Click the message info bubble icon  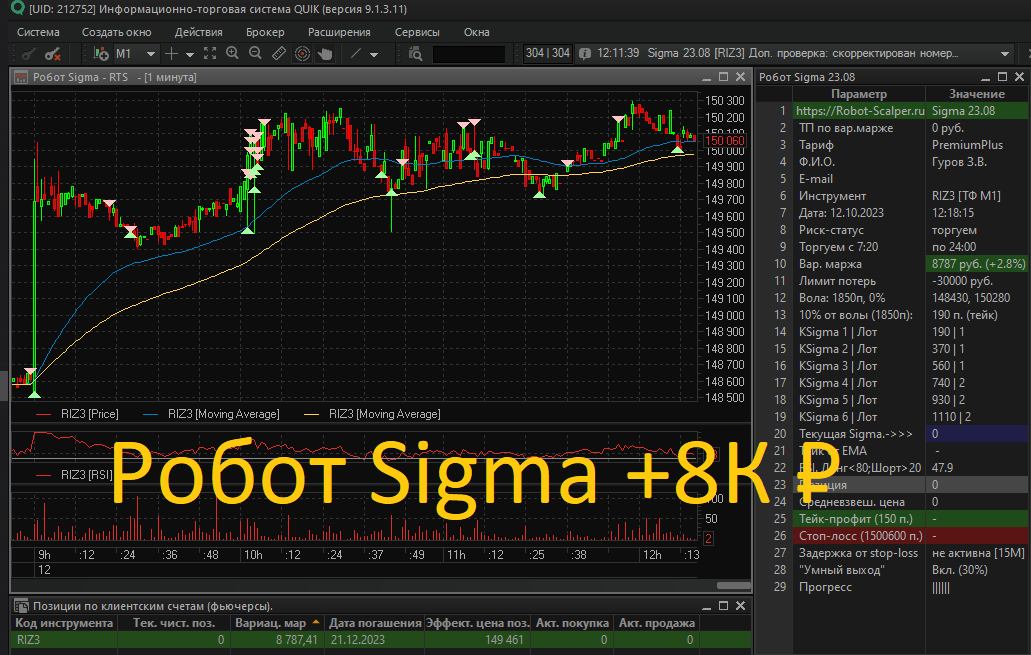[x=585, y=54]
